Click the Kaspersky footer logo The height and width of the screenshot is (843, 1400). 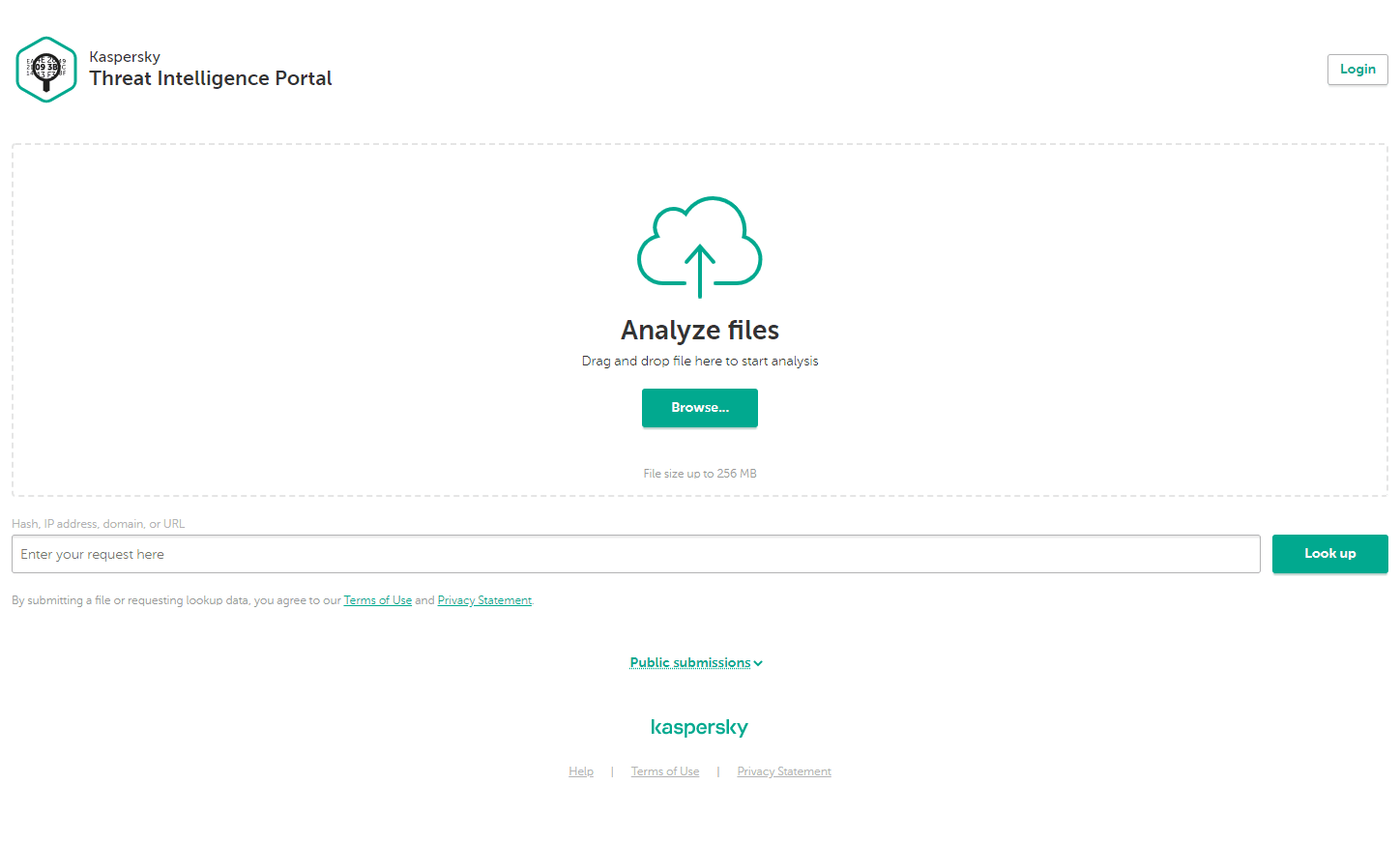pyautogui.click(x=700, y=727)
